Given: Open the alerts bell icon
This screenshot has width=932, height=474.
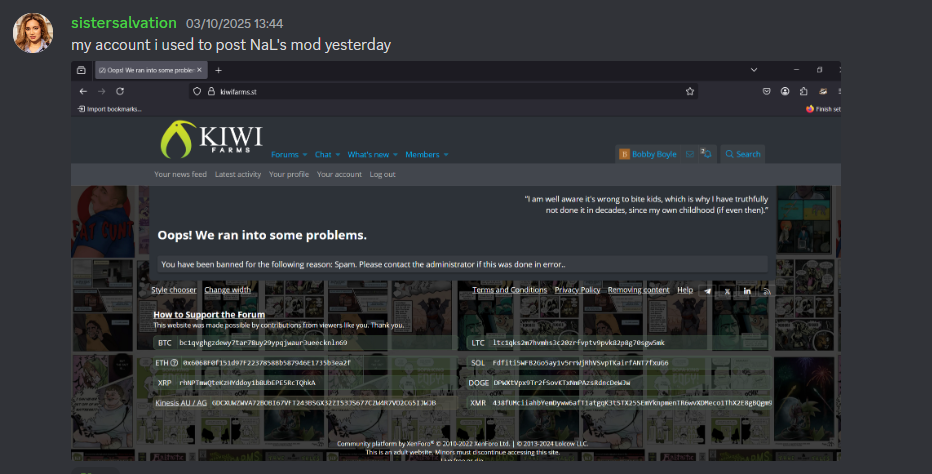Looking at the screenshot, I should tap(706, 154).
